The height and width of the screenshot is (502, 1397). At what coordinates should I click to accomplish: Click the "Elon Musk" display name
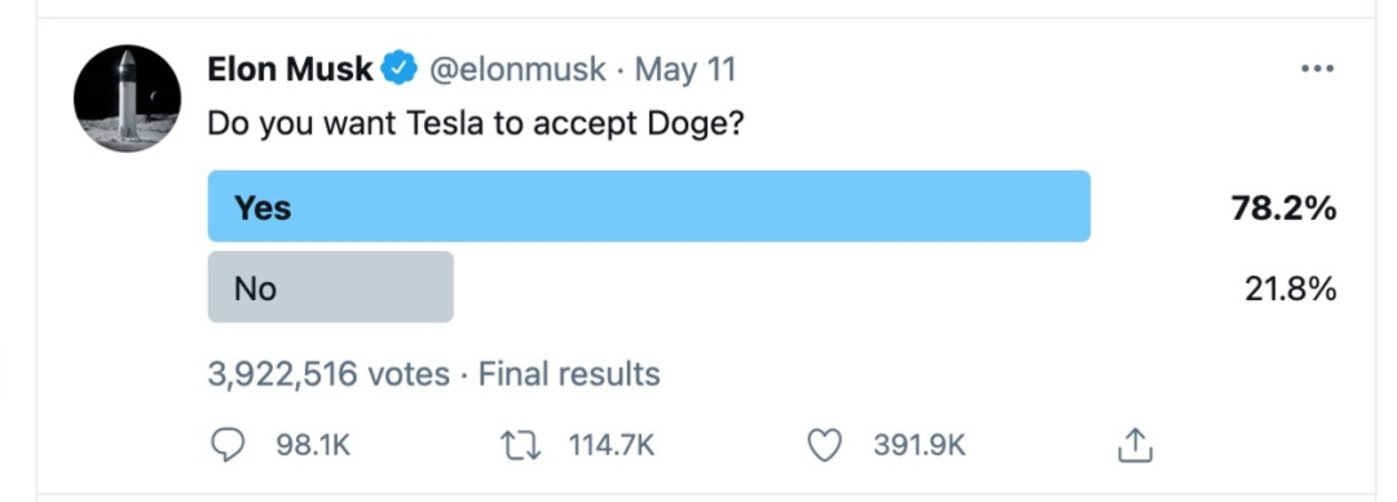290,69
